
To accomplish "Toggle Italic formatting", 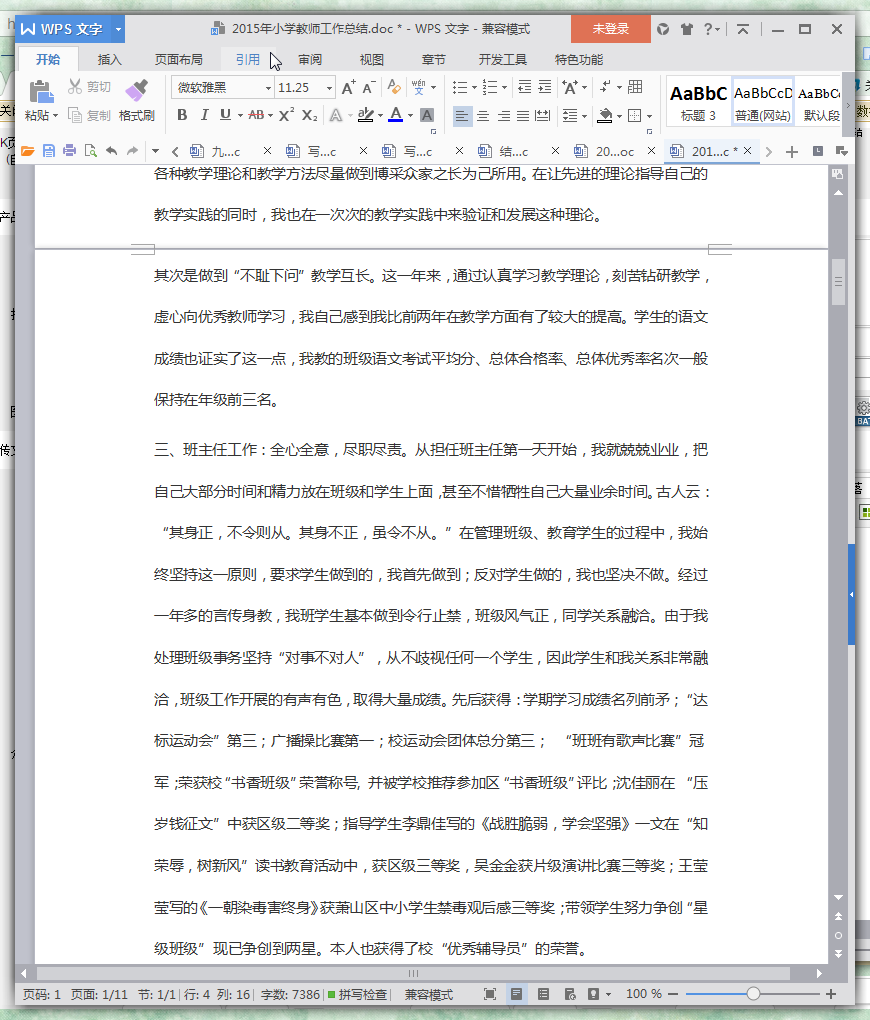I will pos(204,115).
